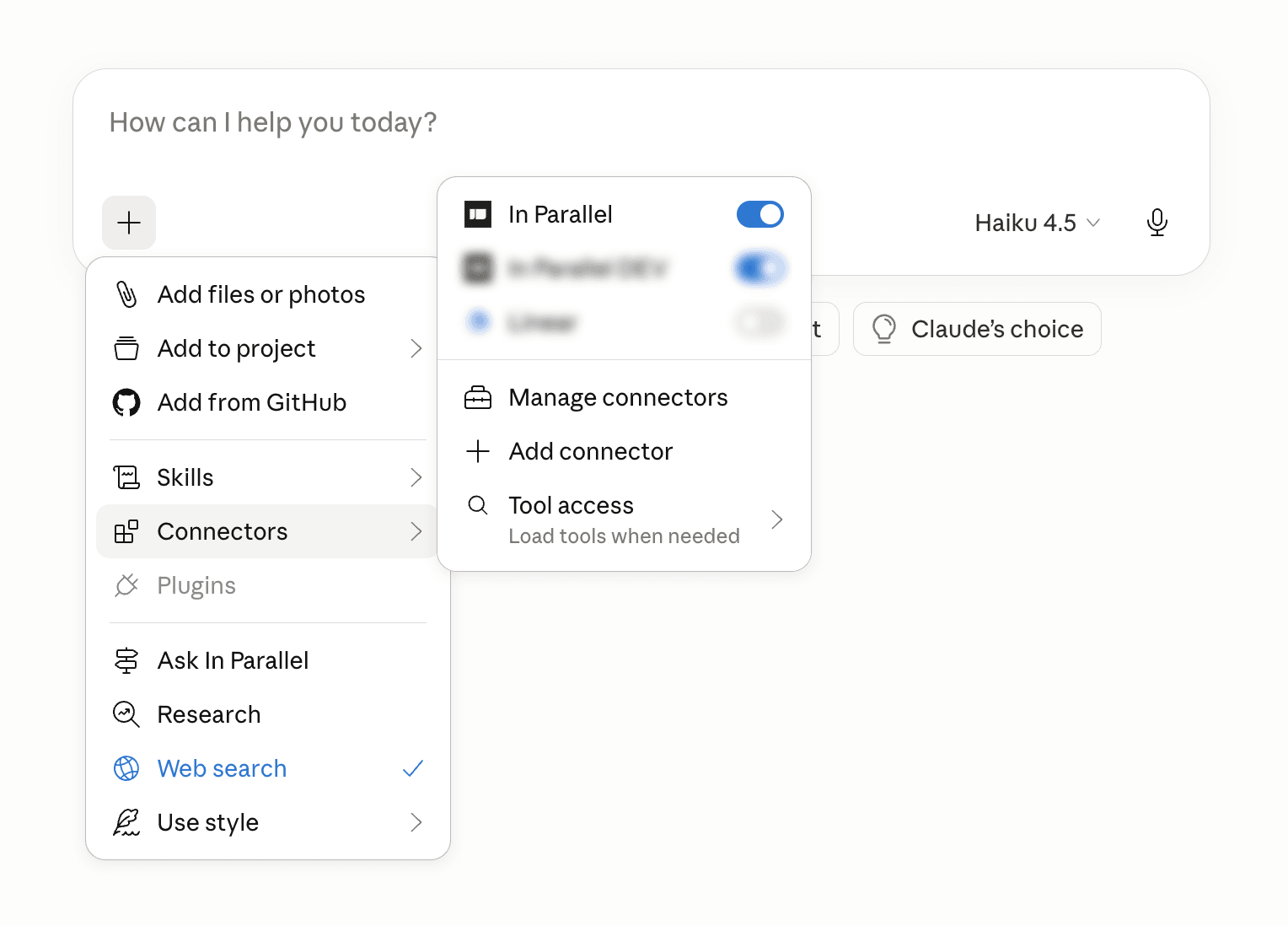Click the 'Use style' label text
The image size is (1288, 926).
[x=208, y=822]
